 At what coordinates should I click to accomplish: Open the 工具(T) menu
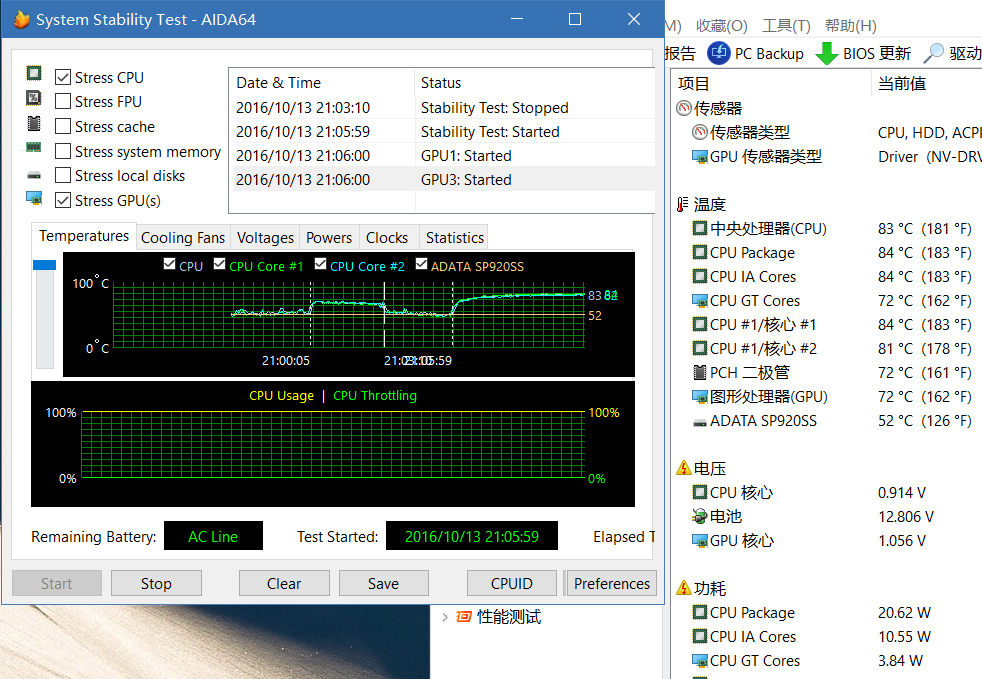(x=786, y=26)
